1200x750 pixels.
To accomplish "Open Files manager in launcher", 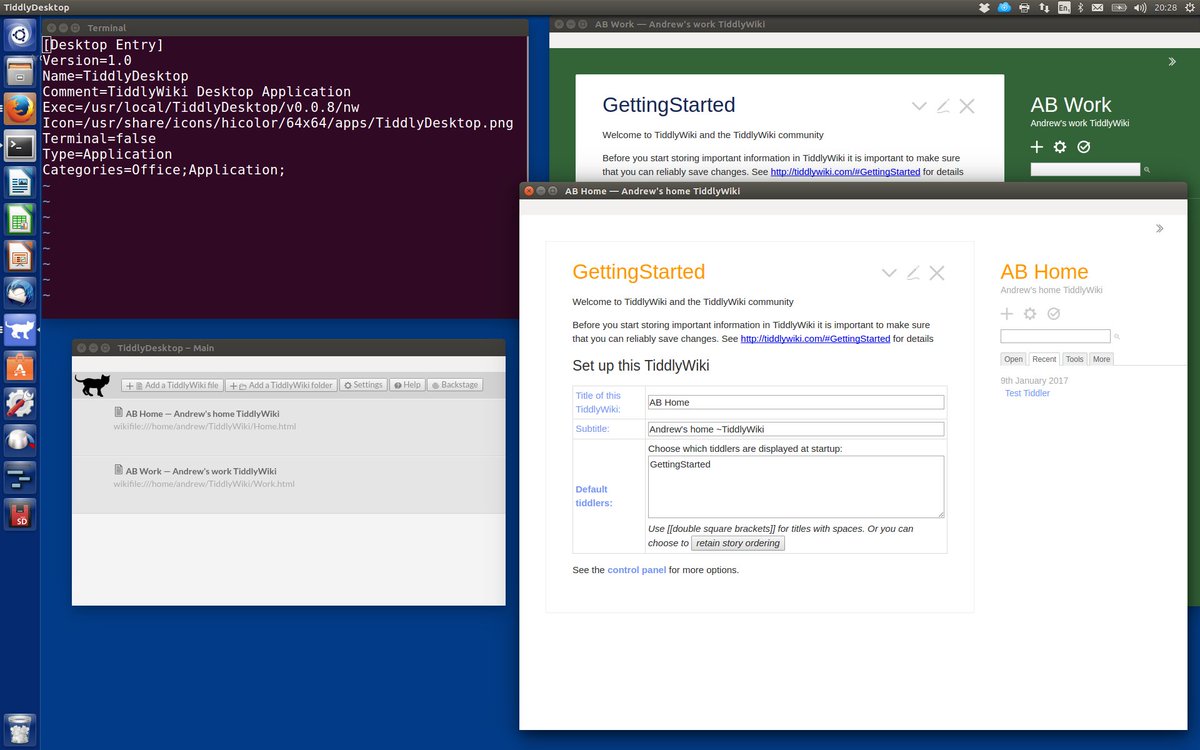I will 20,72.
